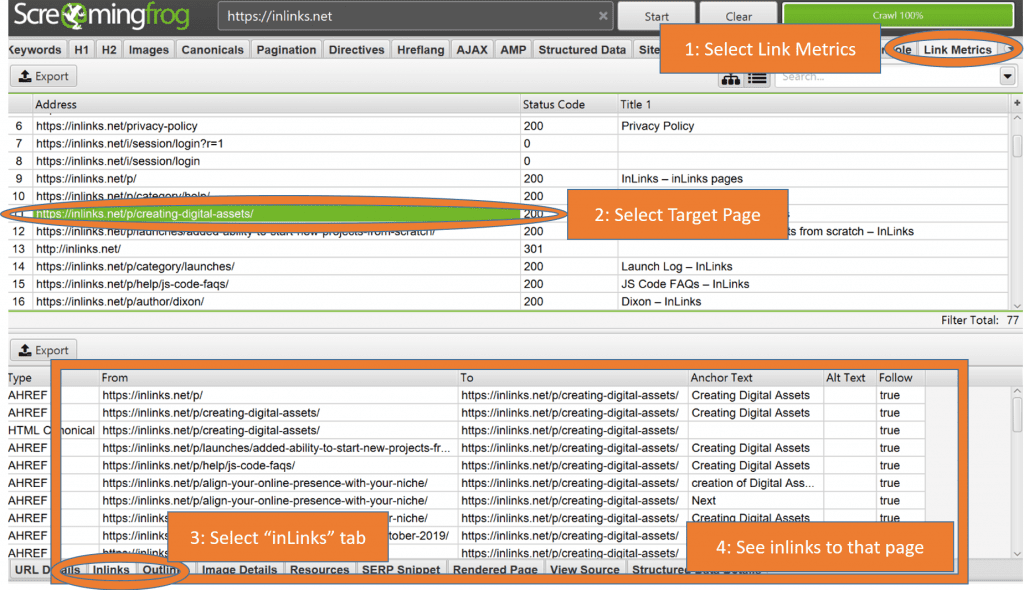Click the Start crawl button

[x=656, y=16]
